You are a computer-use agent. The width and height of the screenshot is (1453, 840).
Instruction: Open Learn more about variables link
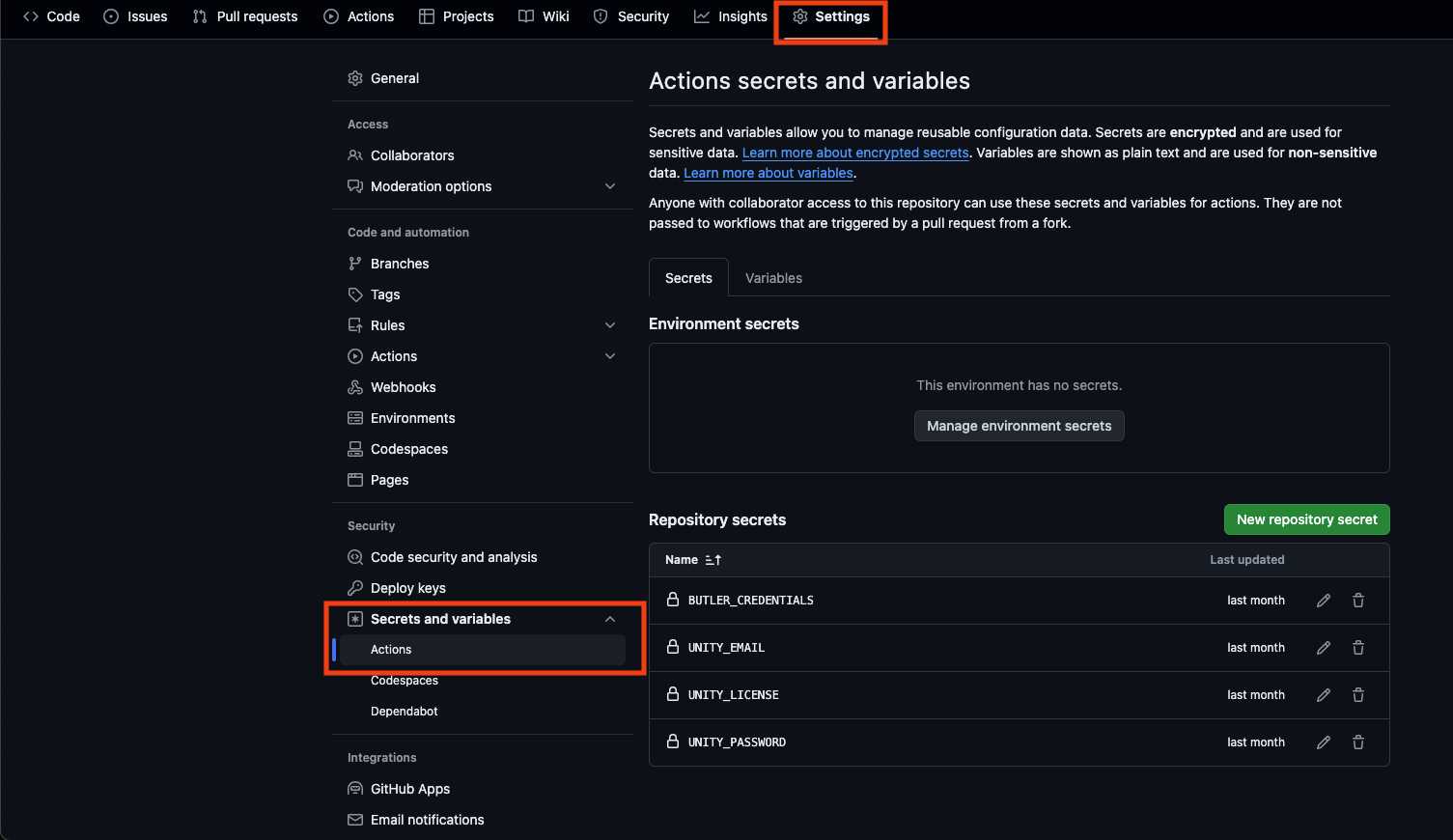768,173
